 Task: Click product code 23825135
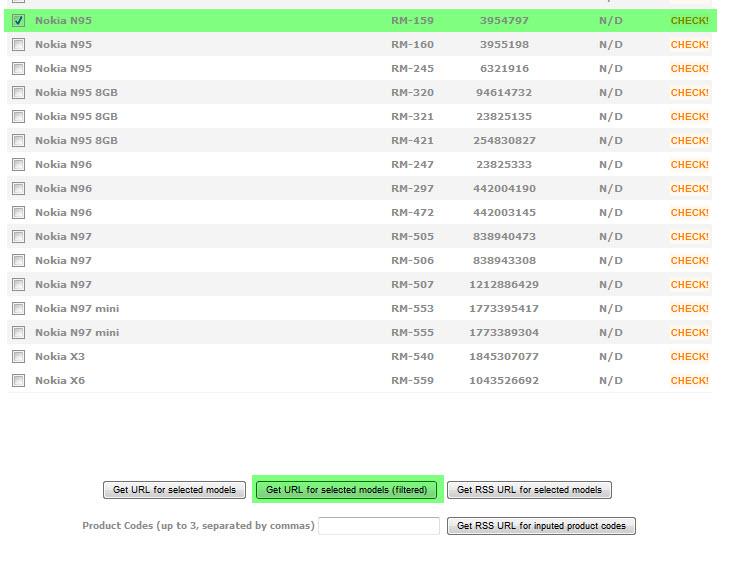[504, 117]
